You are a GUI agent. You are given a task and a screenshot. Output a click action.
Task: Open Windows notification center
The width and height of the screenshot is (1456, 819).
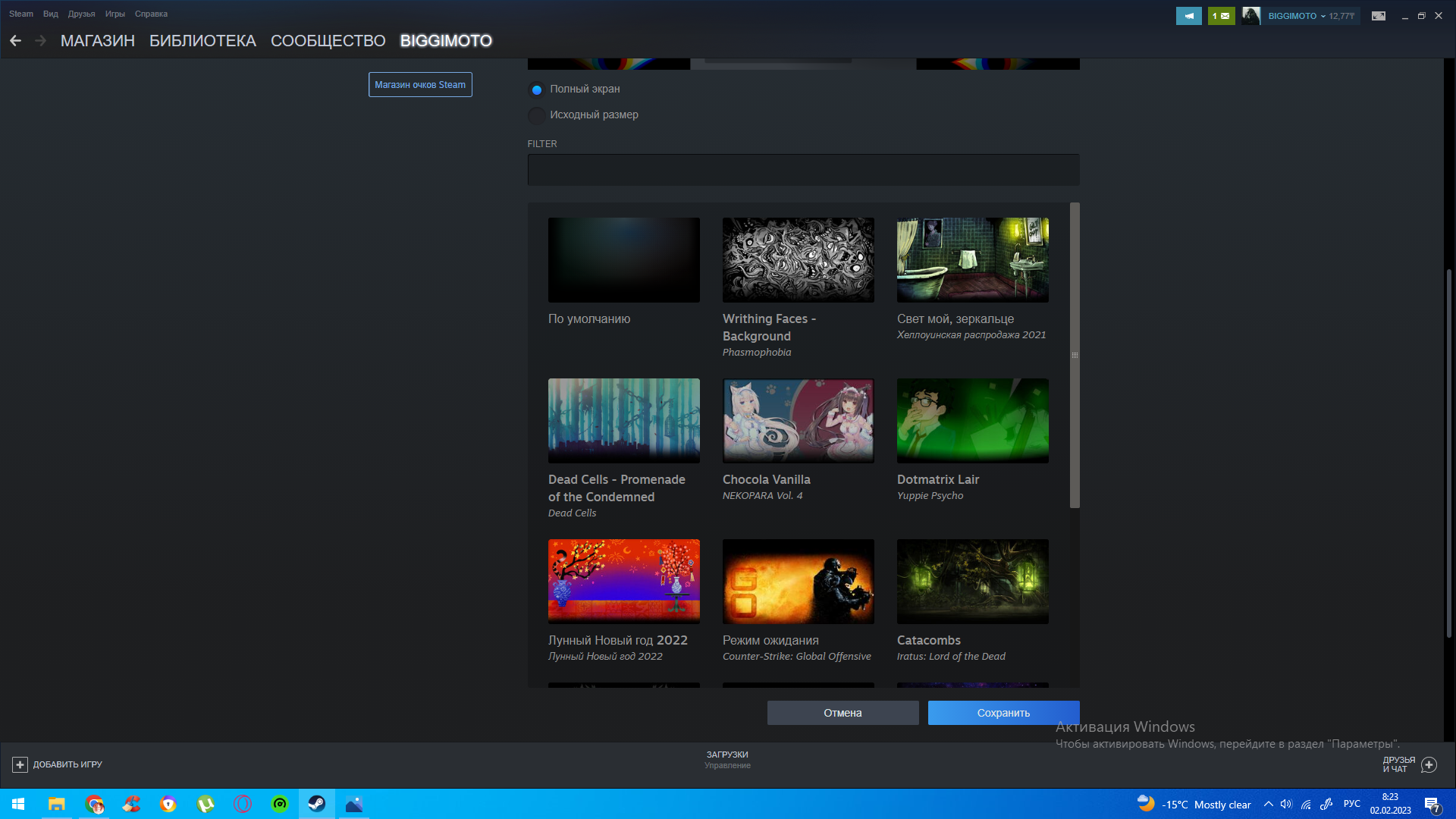1432,804
